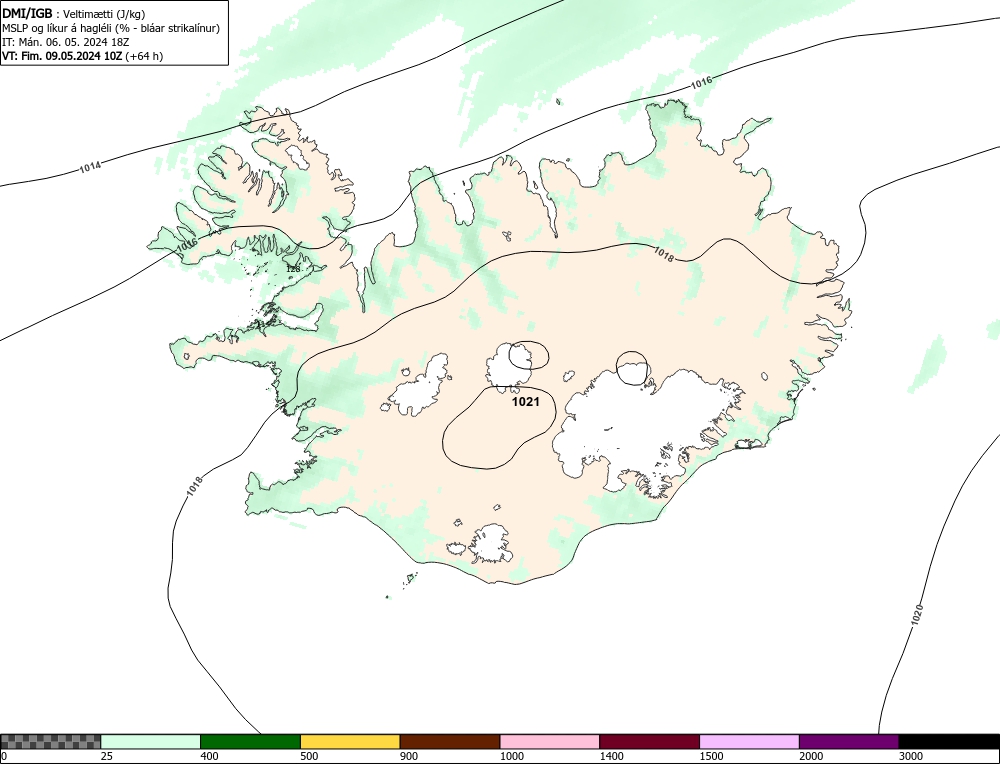Select the 'VT: Fim. 09.05.2024 10Z (+64 h)' line

coord(82,56)
